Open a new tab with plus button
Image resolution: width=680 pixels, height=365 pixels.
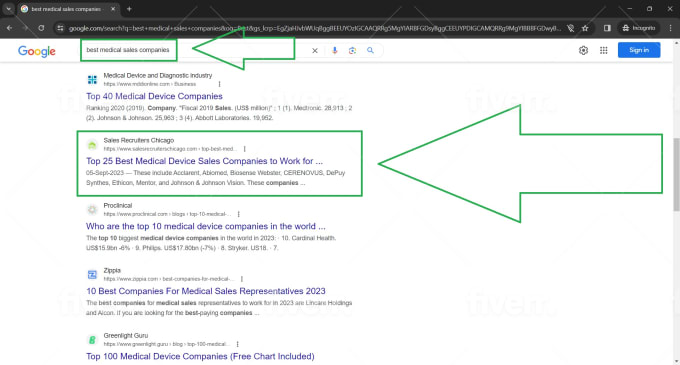[x=129, y=9]
